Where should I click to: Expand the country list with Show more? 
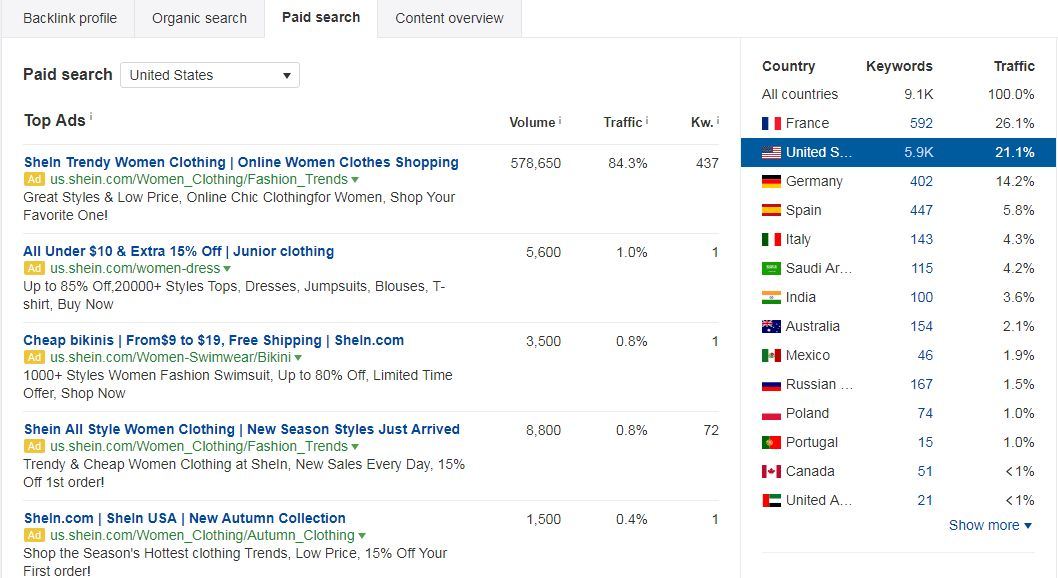(x=990, y=525)
